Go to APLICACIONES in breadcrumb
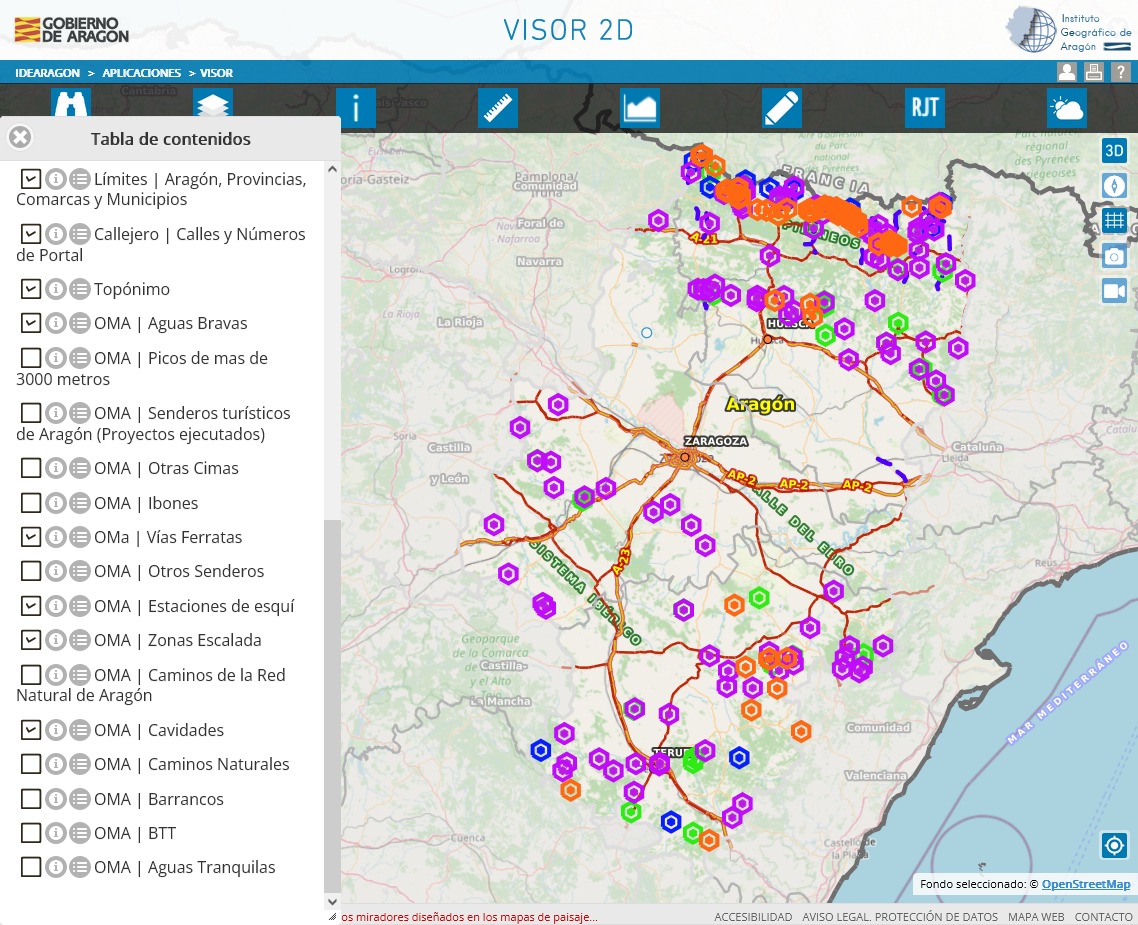1138x925 pixels. (141, 73)
